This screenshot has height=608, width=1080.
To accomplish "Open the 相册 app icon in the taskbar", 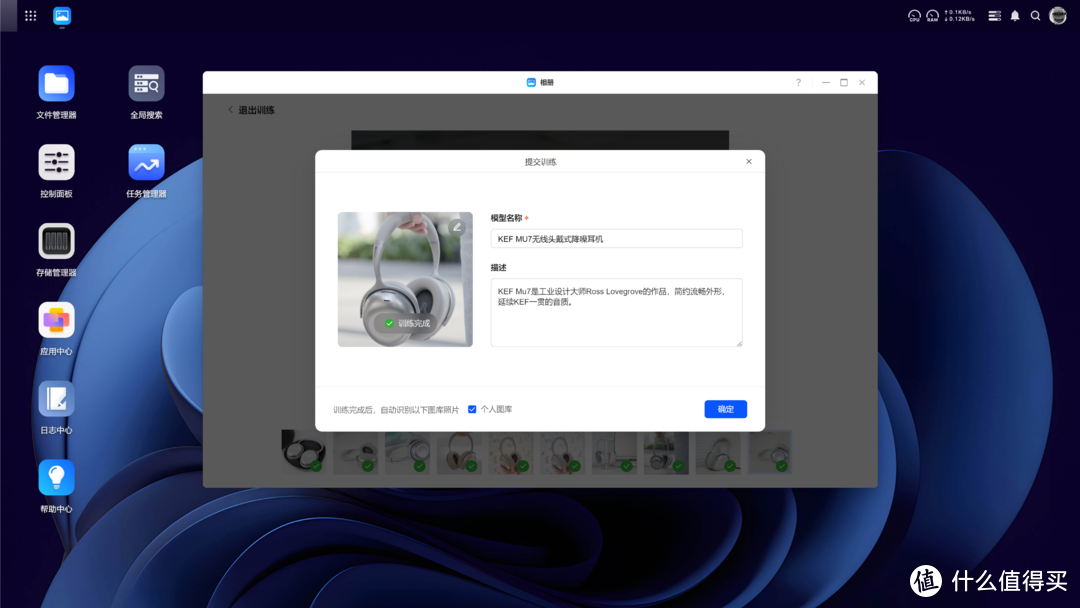I will click(64, 15).
